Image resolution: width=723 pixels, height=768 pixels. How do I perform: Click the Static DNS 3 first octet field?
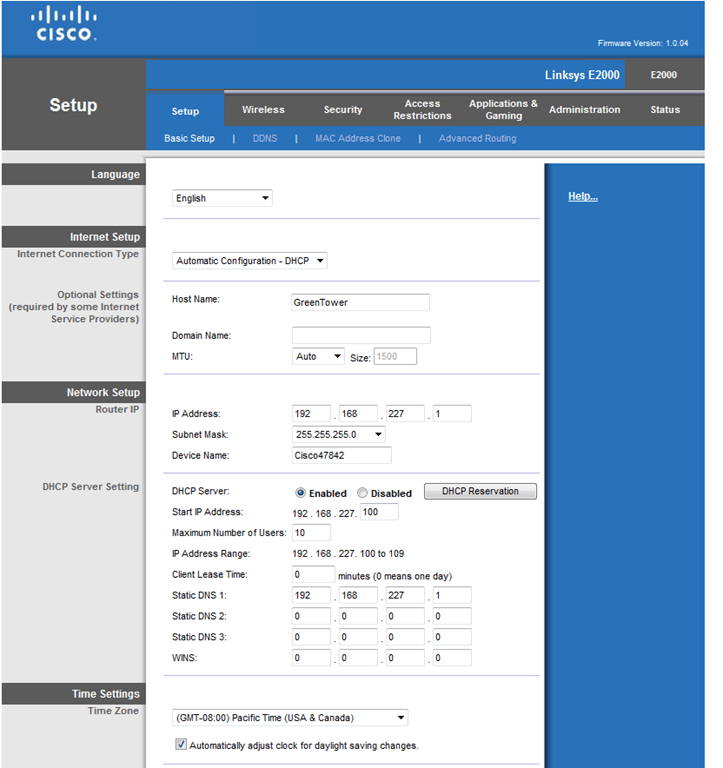312,637
